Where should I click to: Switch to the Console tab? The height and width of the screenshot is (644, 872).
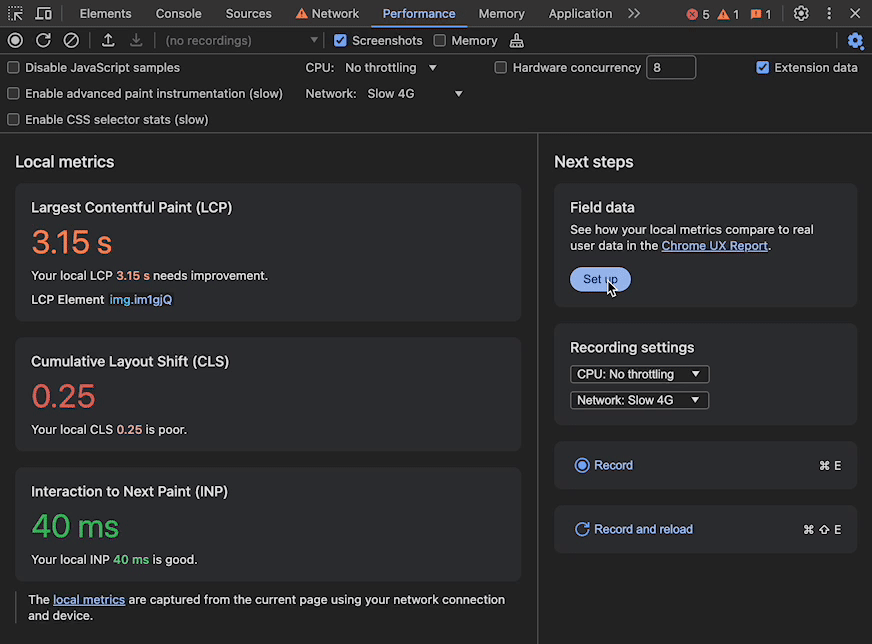(x=178, y=13)
